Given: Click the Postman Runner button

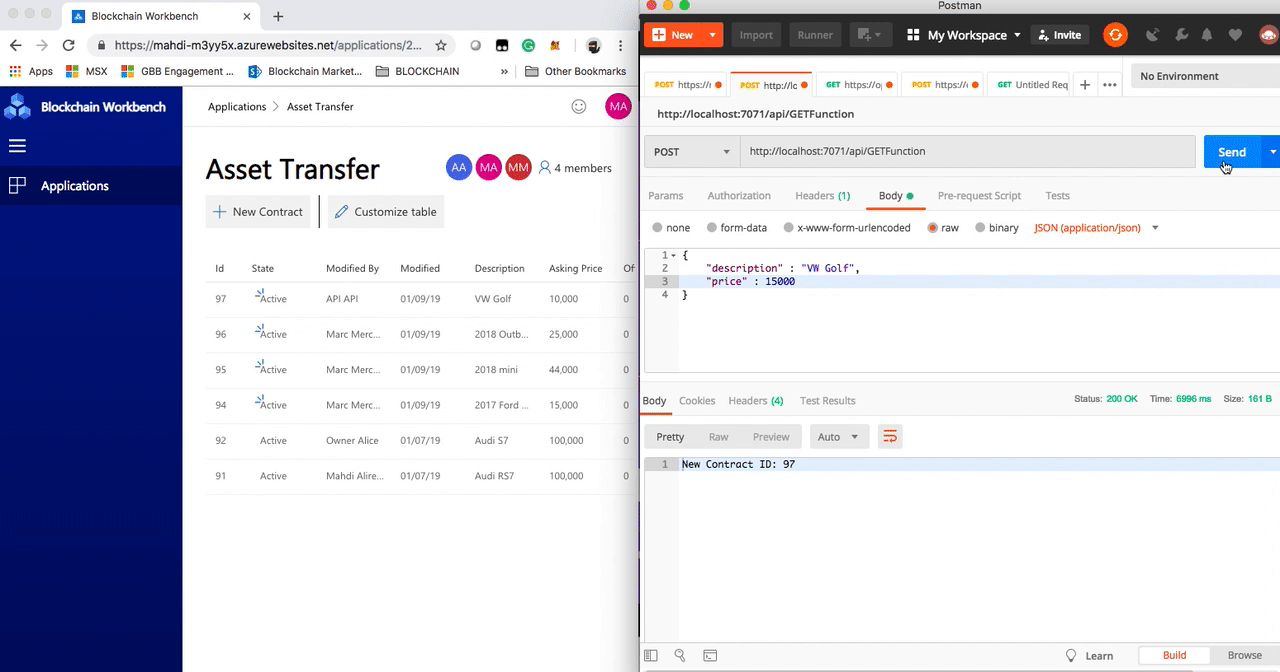Looking at the screenshot, I should click(815, 35).
